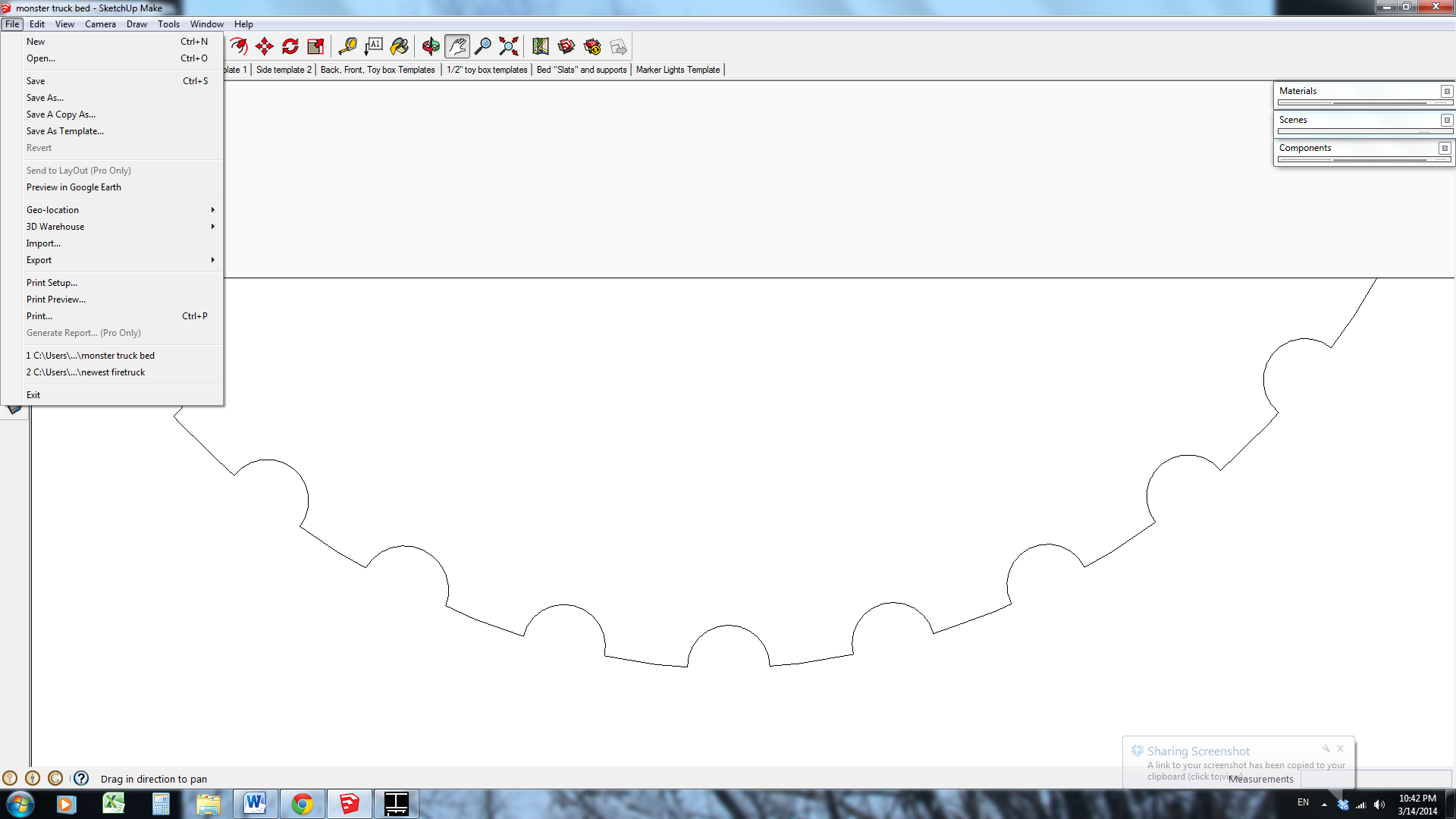Select the Follow Me tool icon
Screen dimensions: 1456x819
coord(239,47)
